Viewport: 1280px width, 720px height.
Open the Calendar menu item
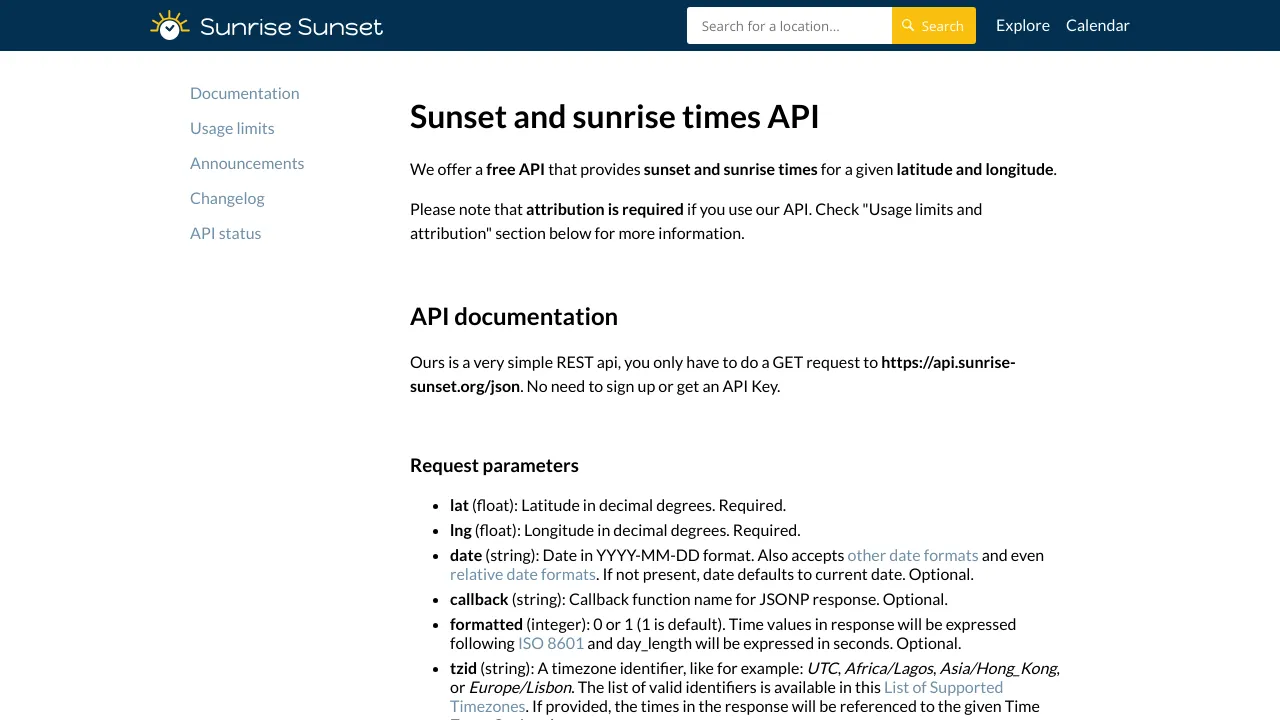(1098, 25)
